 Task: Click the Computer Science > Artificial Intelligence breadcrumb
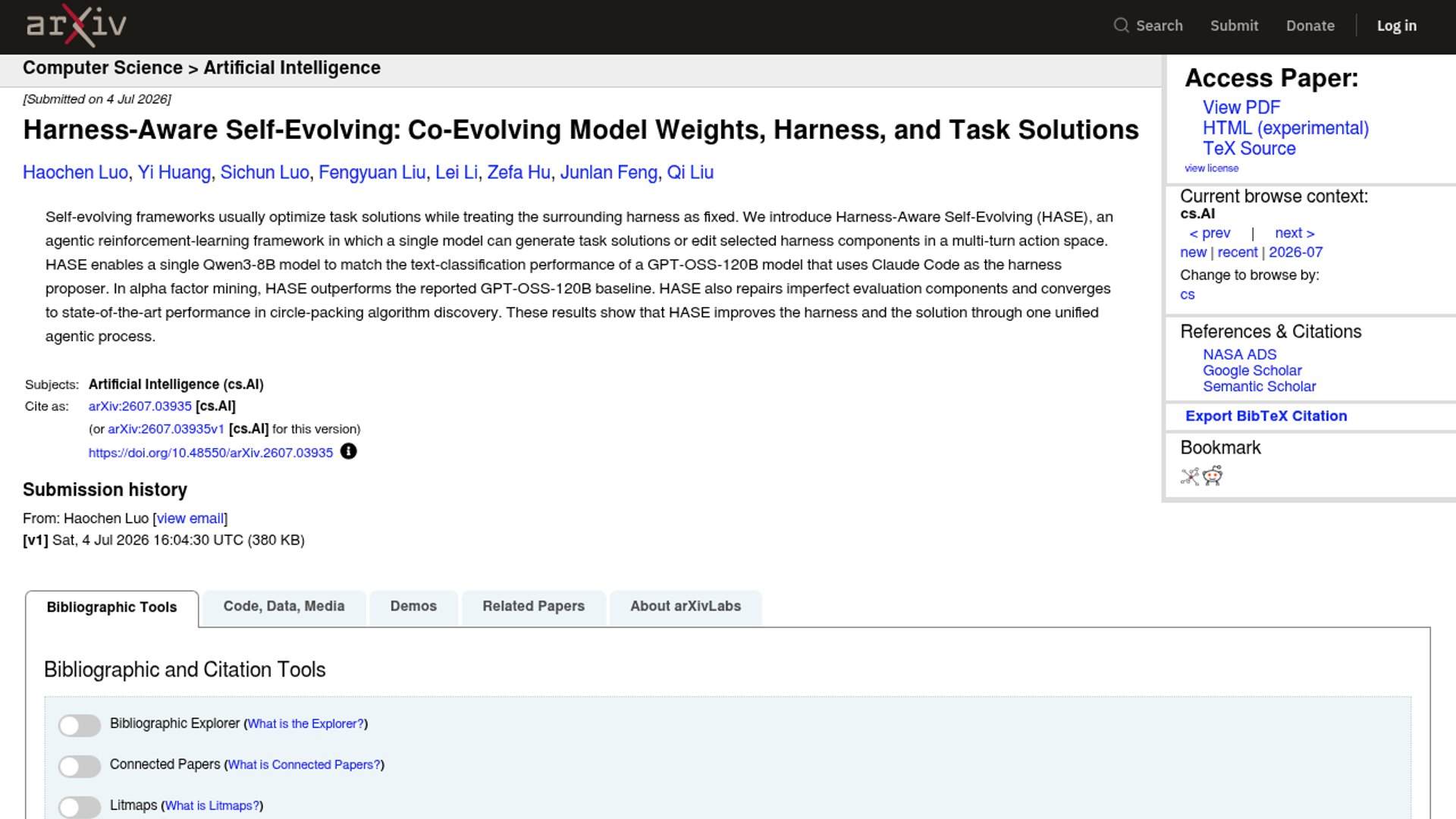(x=202, y=67)
